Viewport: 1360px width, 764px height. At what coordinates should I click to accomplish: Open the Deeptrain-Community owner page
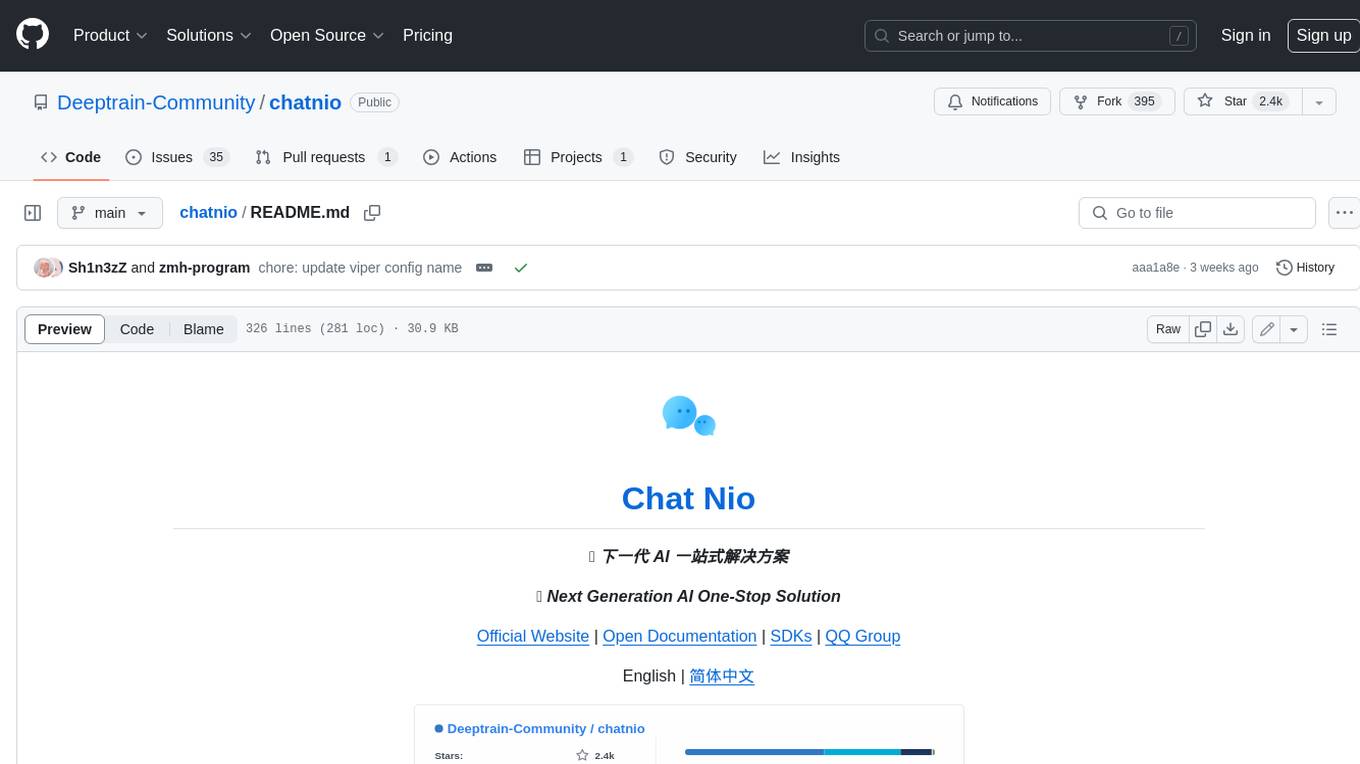click(156, 102)
